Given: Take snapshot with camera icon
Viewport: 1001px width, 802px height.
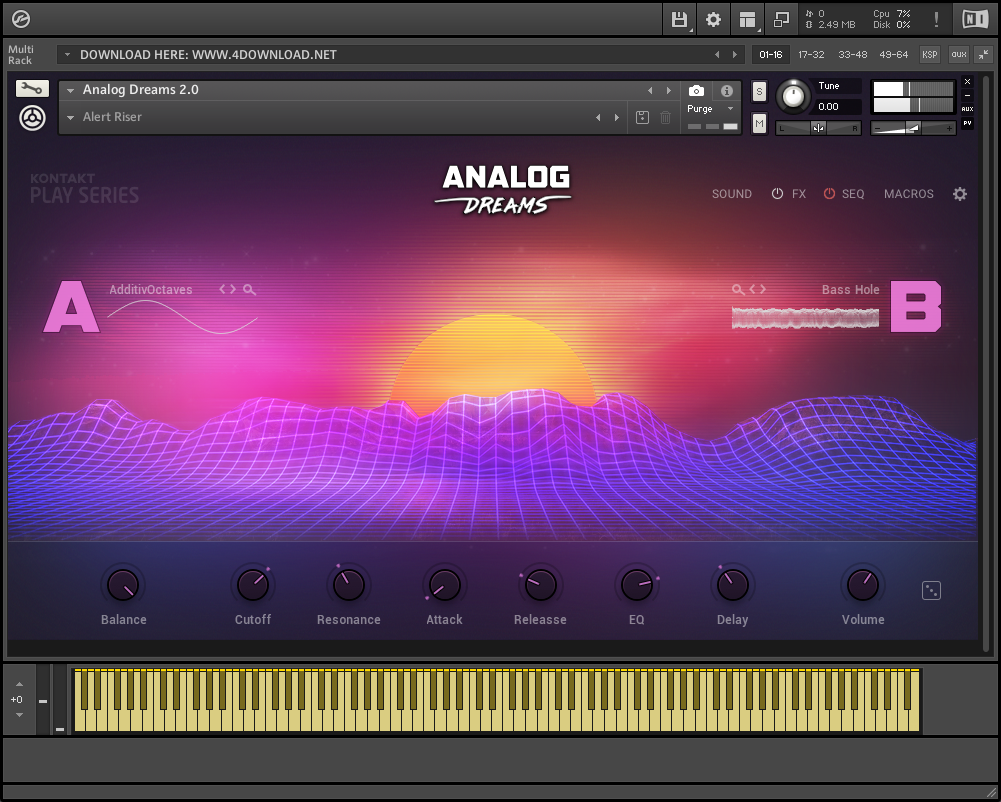Looking at the screenshot, I should point(696,91).
